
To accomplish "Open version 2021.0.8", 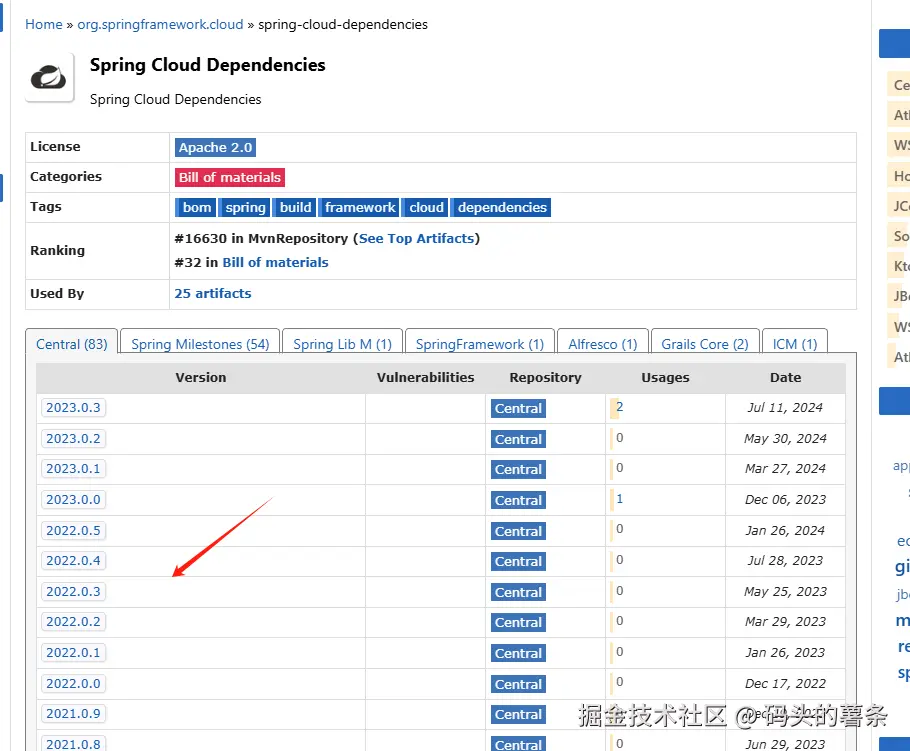I will click(x=73, y=744).
